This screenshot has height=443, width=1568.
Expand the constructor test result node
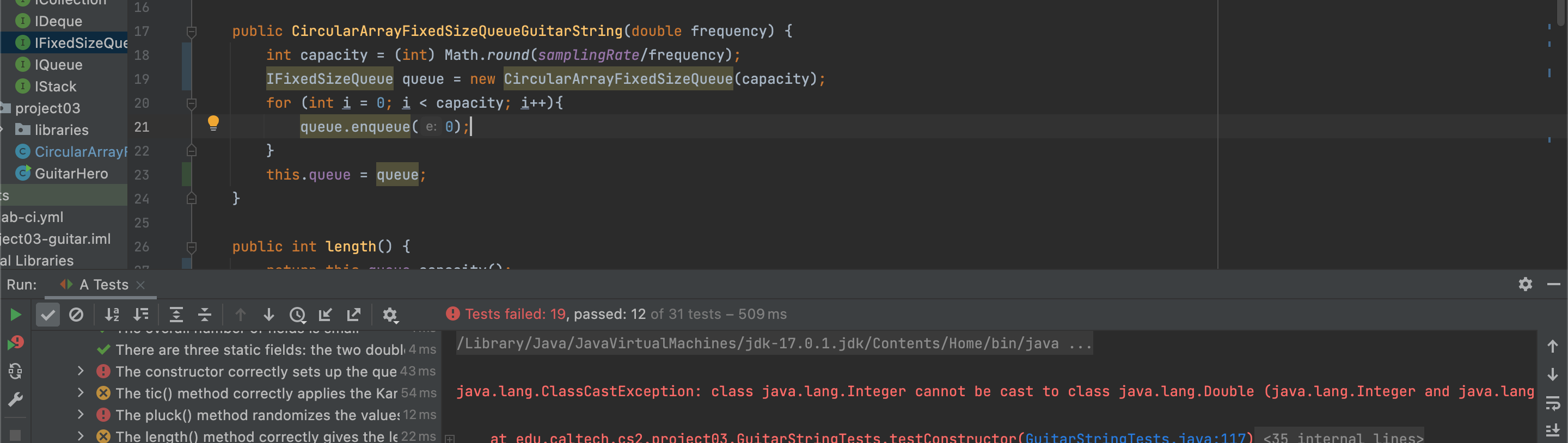(81, 371)
